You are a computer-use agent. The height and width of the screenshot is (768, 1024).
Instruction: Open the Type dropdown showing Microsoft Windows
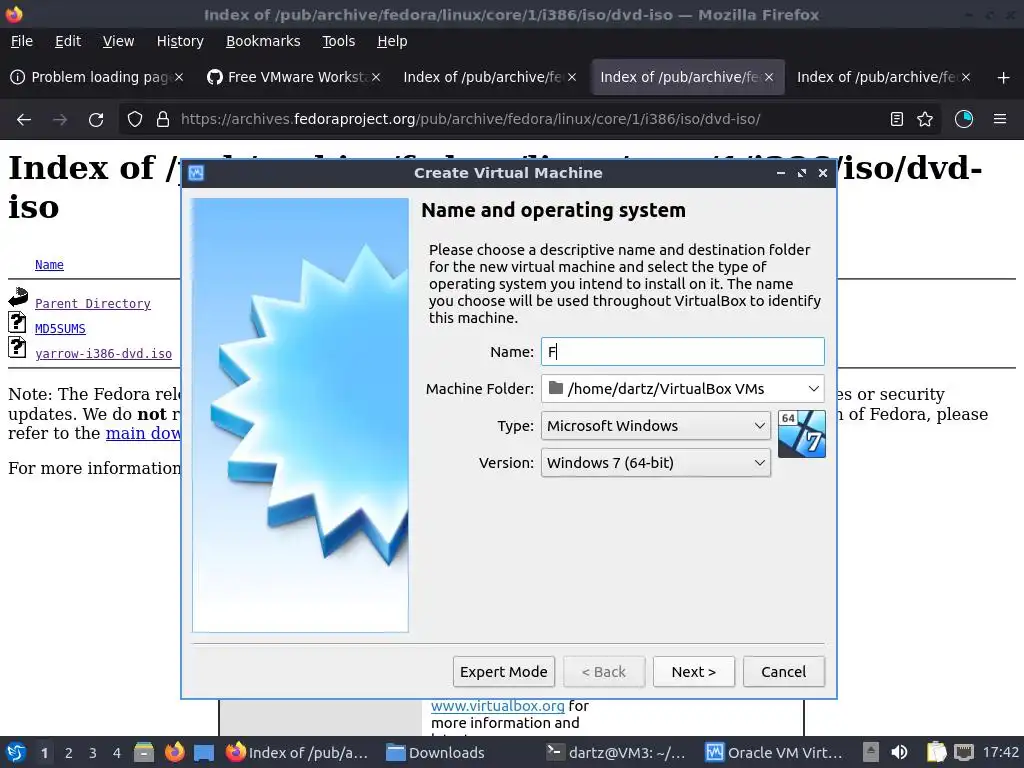pyautogui.click(x=656, y=426)
